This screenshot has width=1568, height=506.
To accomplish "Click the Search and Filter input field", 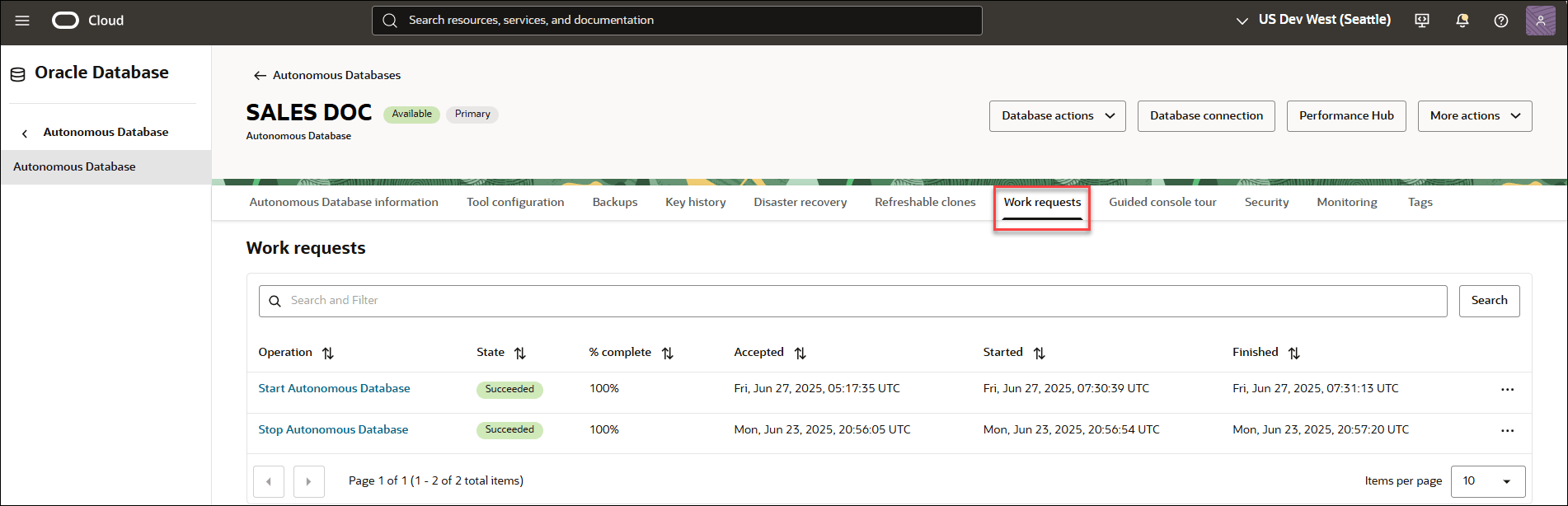I will (852, 301).
